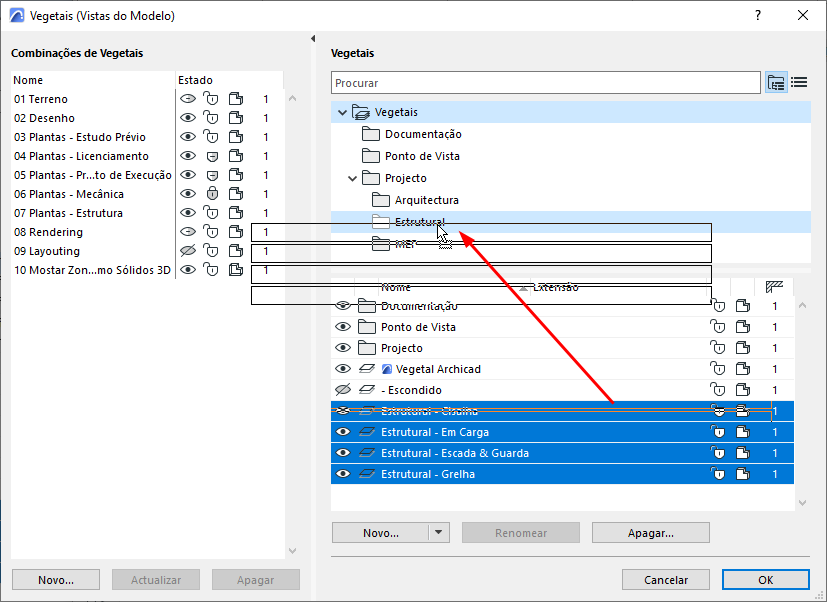Click lock icon of Ponto de Vista row
The image size is (827, 602).
[x=718, y=327]
